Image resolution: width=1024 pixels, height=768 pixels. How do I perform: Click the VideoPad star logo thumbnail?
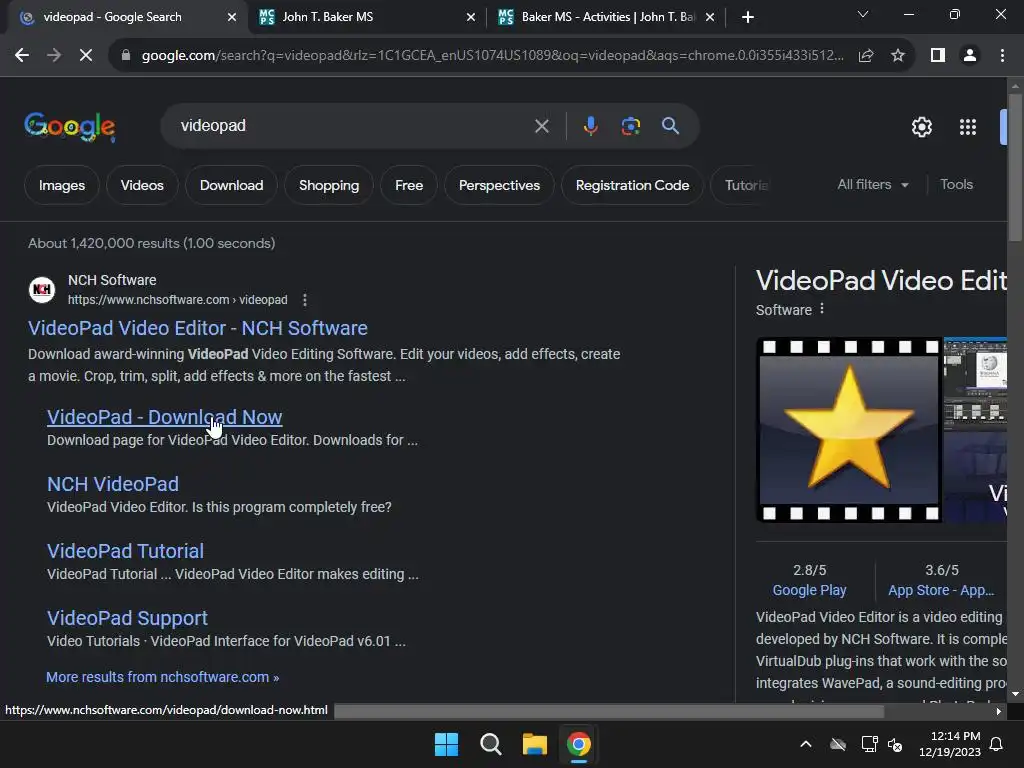849,430
